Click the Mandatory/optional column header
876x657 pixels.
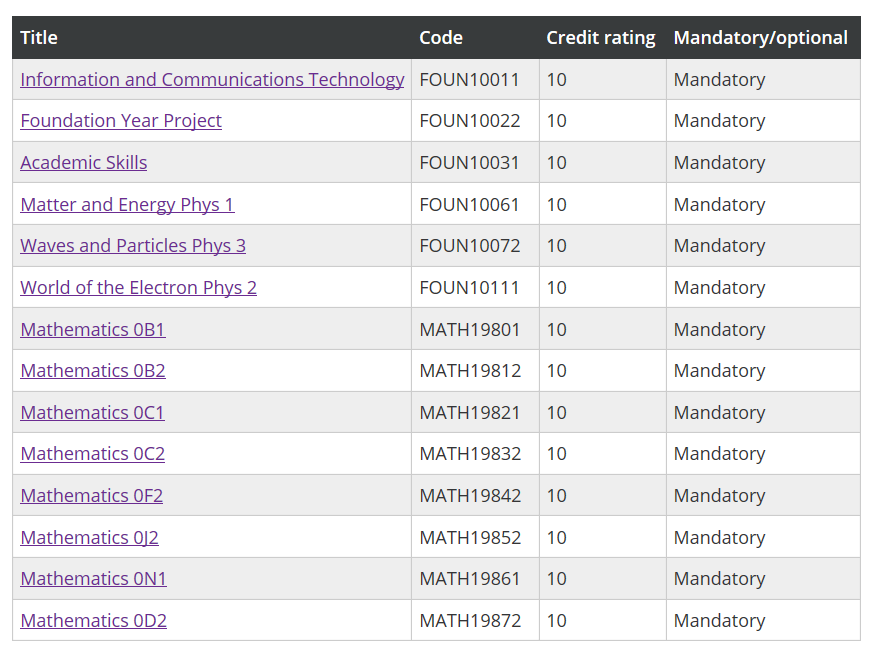(x=760, y=38)
